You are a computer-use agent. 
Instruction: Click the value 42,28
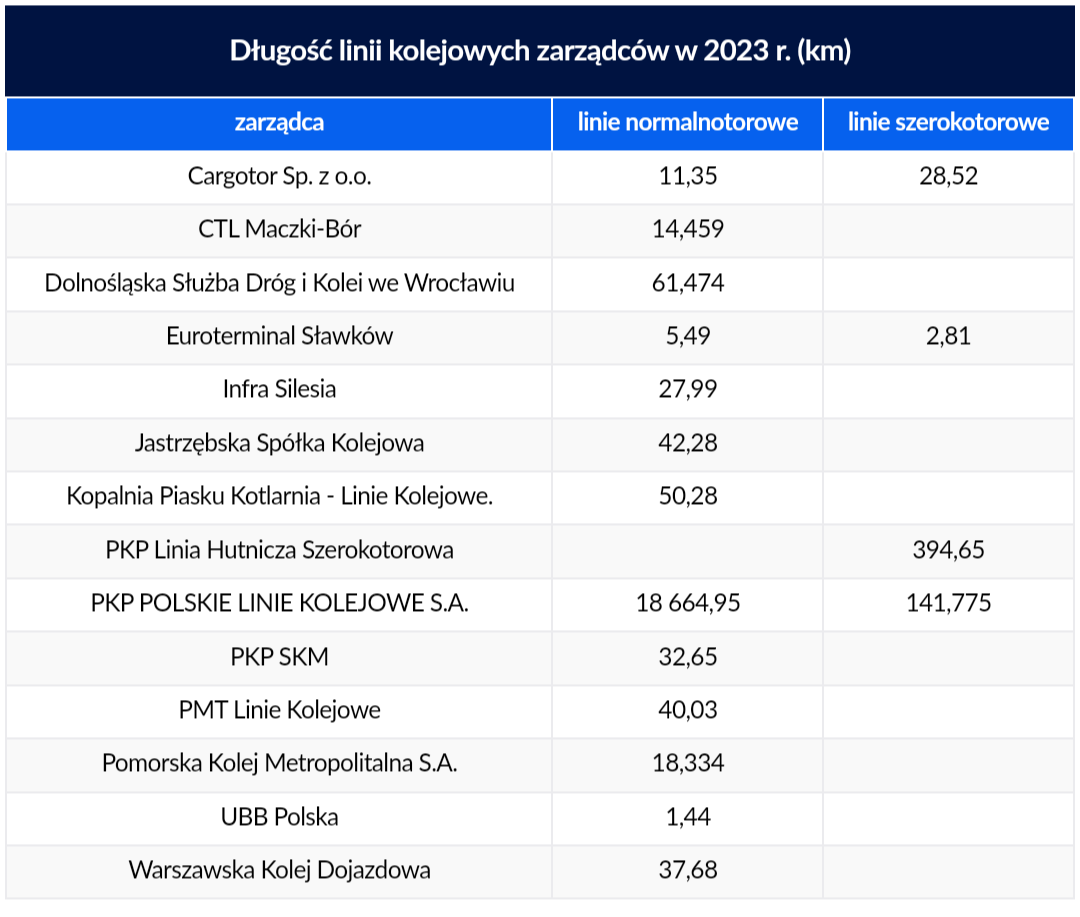tap(687, 443)
